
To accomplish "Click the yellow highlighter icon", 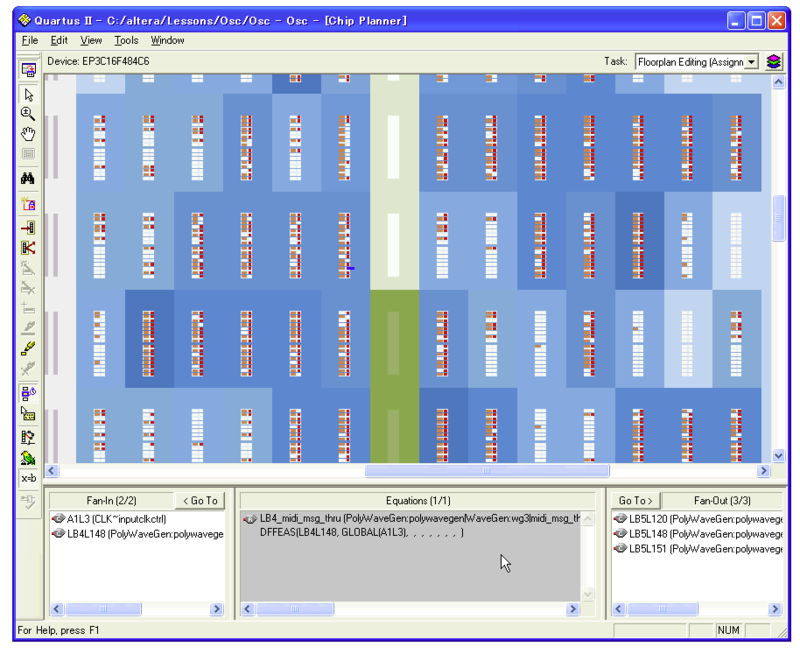I will coord(28,348).
